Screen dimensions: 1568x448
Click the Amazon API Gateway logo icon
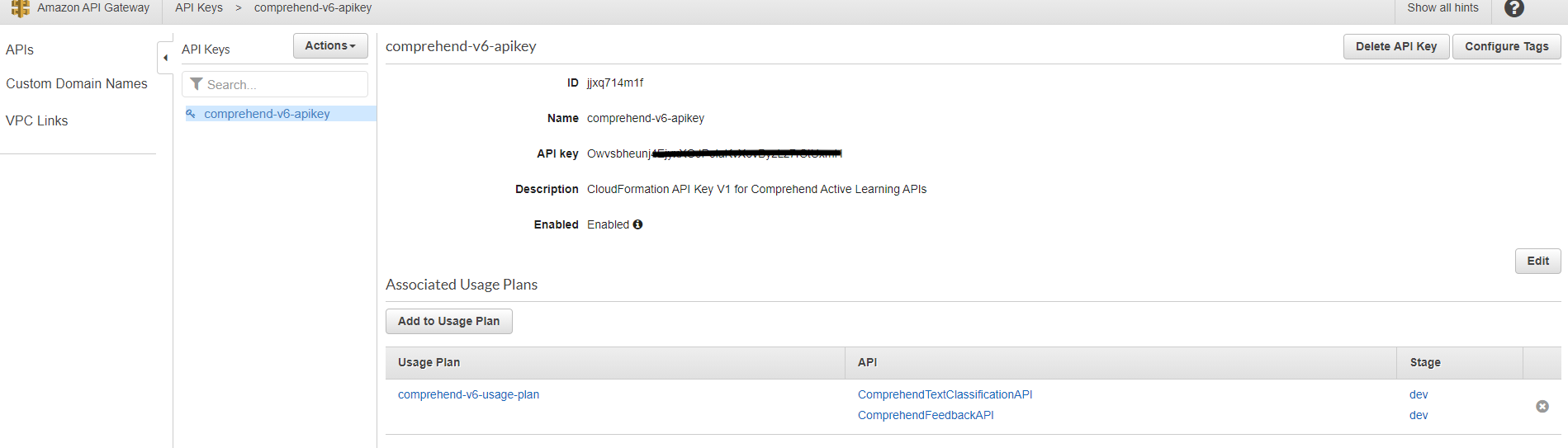coord(20,8)
